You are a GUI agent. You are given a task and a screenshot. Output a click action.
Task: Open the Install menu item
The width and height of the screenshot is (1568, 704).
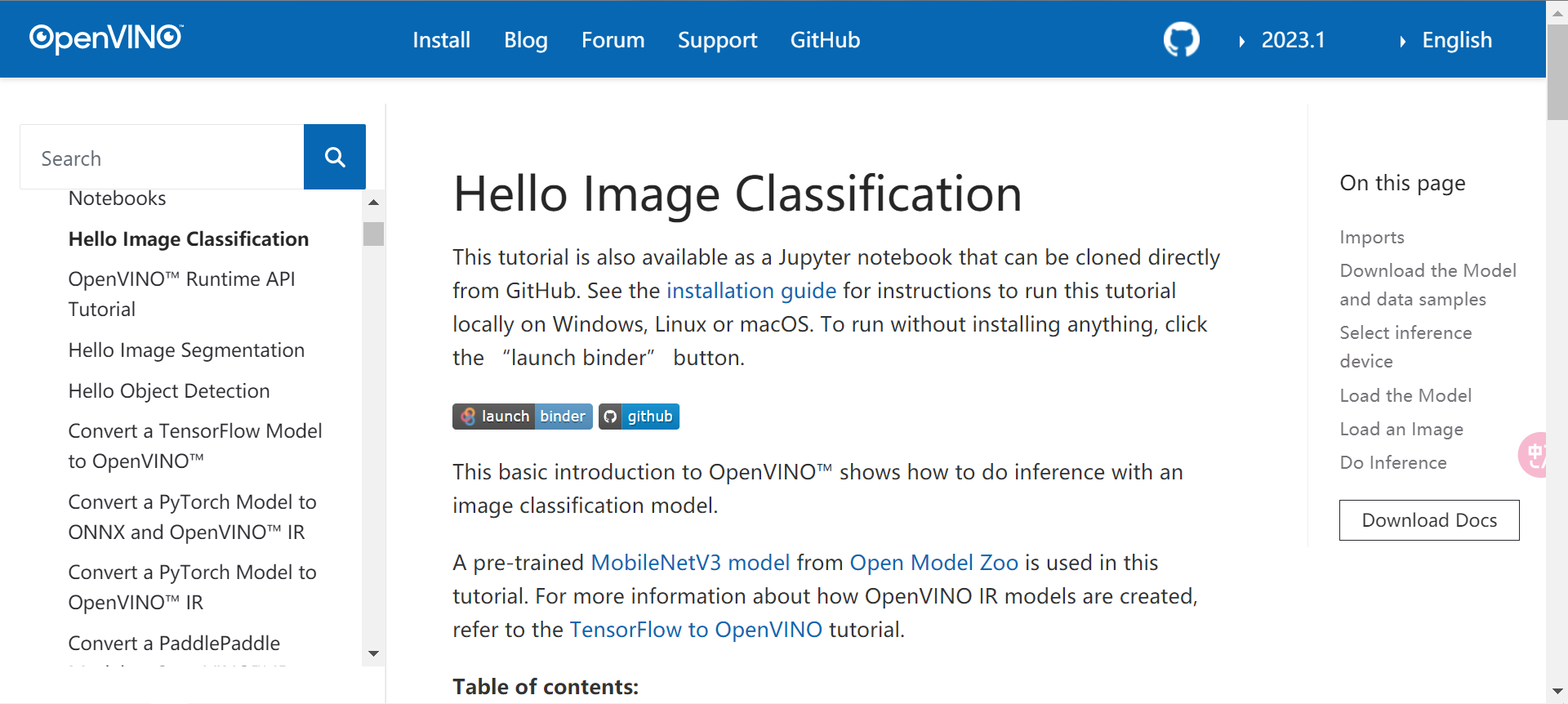[x=441, y=40]
